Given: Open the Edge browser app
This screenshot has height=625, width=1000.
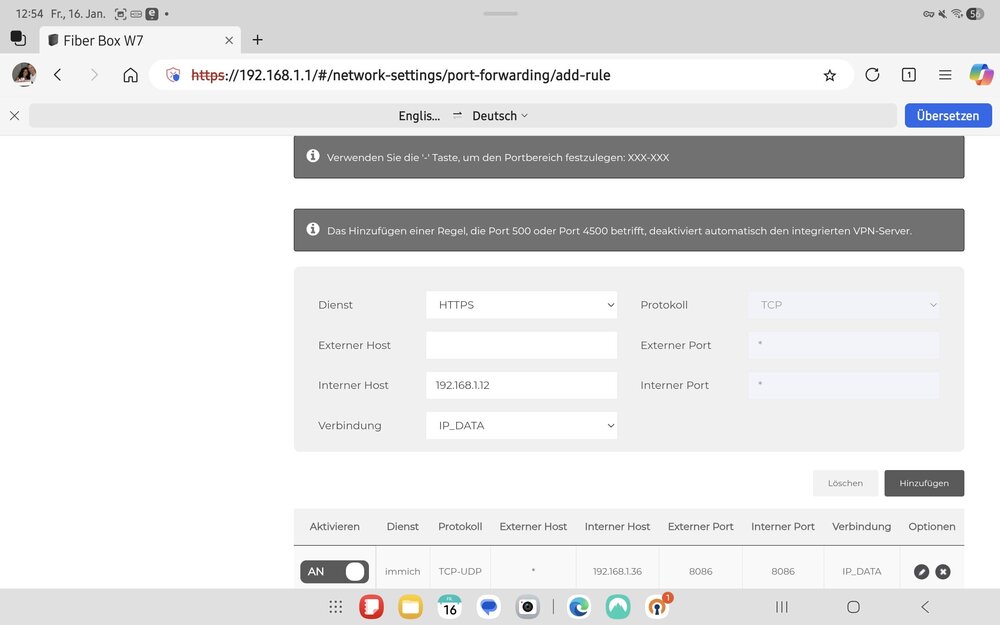Looking at the screenshot, I should 578,607.
